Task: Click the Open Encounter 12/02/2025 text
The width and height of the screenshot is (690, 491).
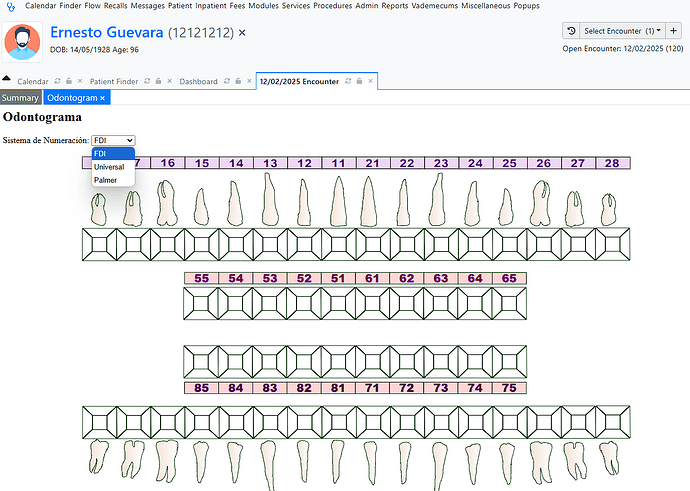Action: point(623,48)
